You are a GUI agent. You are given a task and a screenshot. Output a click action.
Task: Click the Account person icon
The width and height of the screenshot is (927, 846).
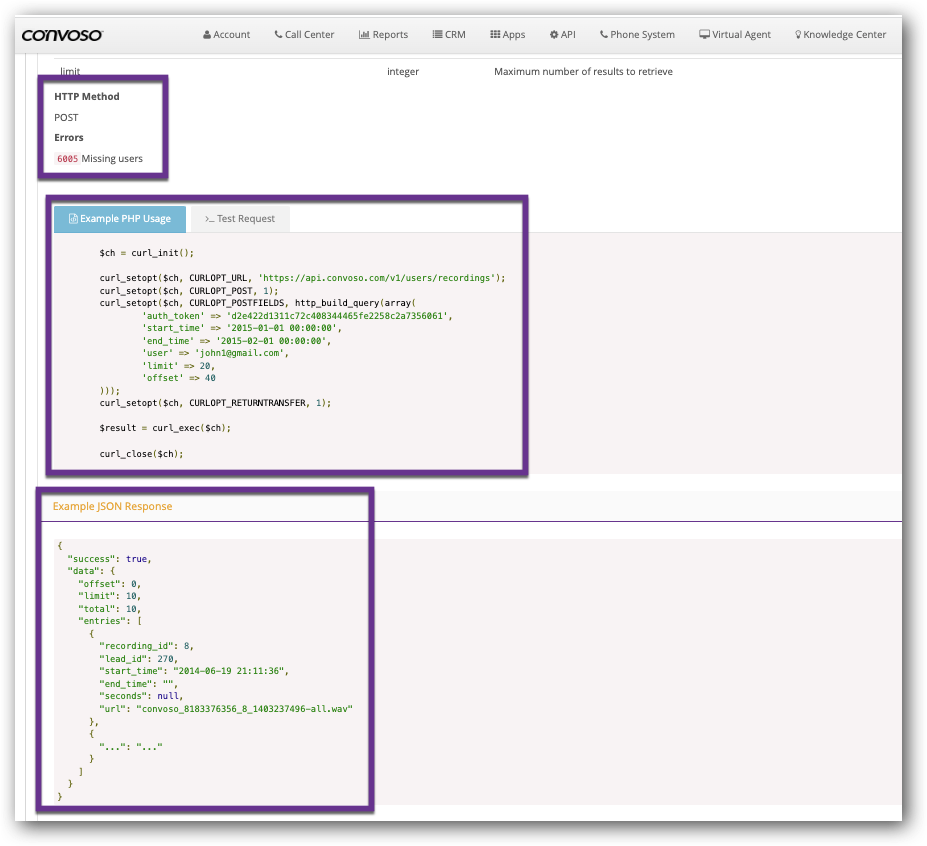point(207,35)
